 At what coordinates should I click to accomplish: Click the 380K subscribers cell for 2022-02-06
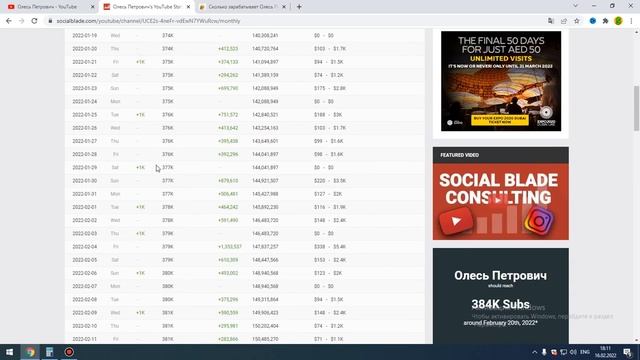coord(168,273)
